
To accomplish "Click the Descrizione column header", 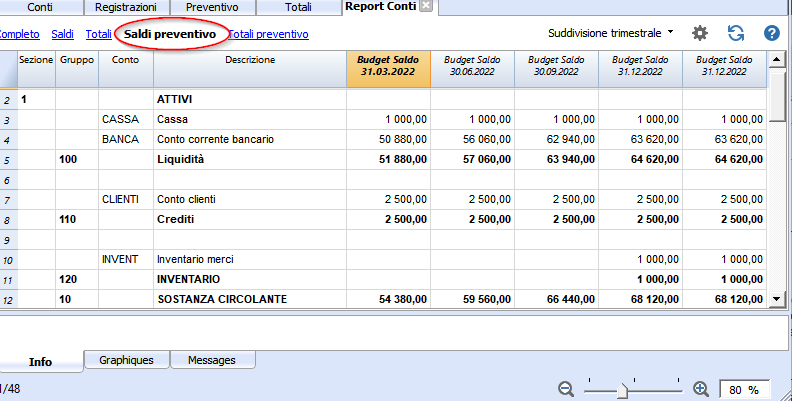I will tap(250, 69).
